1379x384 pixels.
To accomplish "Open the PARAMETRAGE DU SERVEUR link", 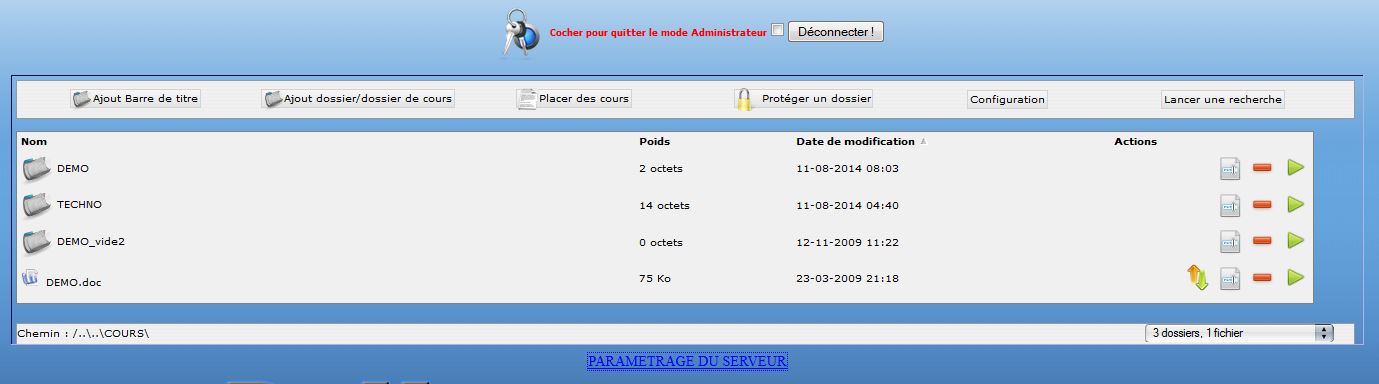I will [x=687, y=360].
